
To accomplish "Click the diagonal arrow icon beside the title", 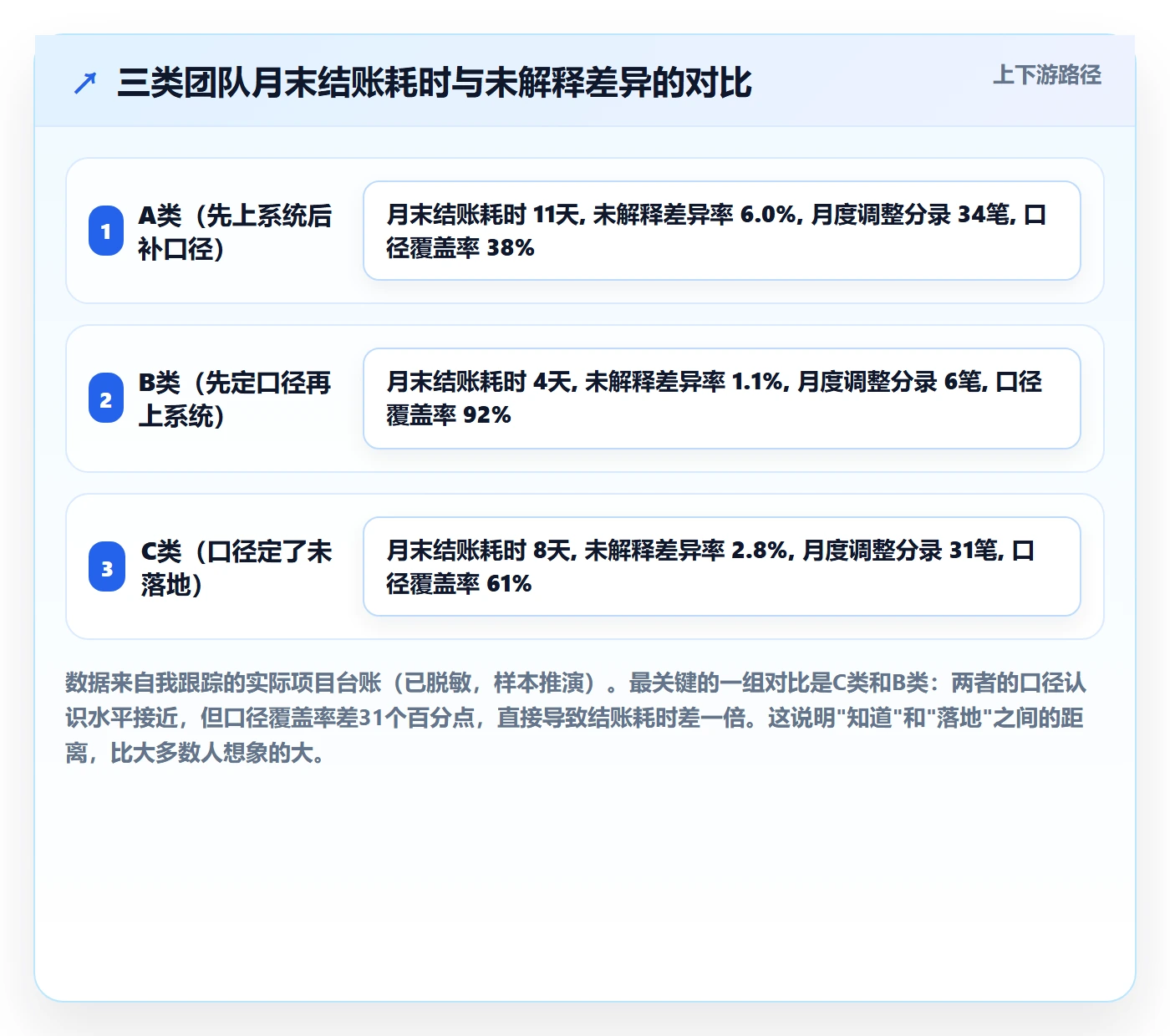I will click(x=85, y=83).
